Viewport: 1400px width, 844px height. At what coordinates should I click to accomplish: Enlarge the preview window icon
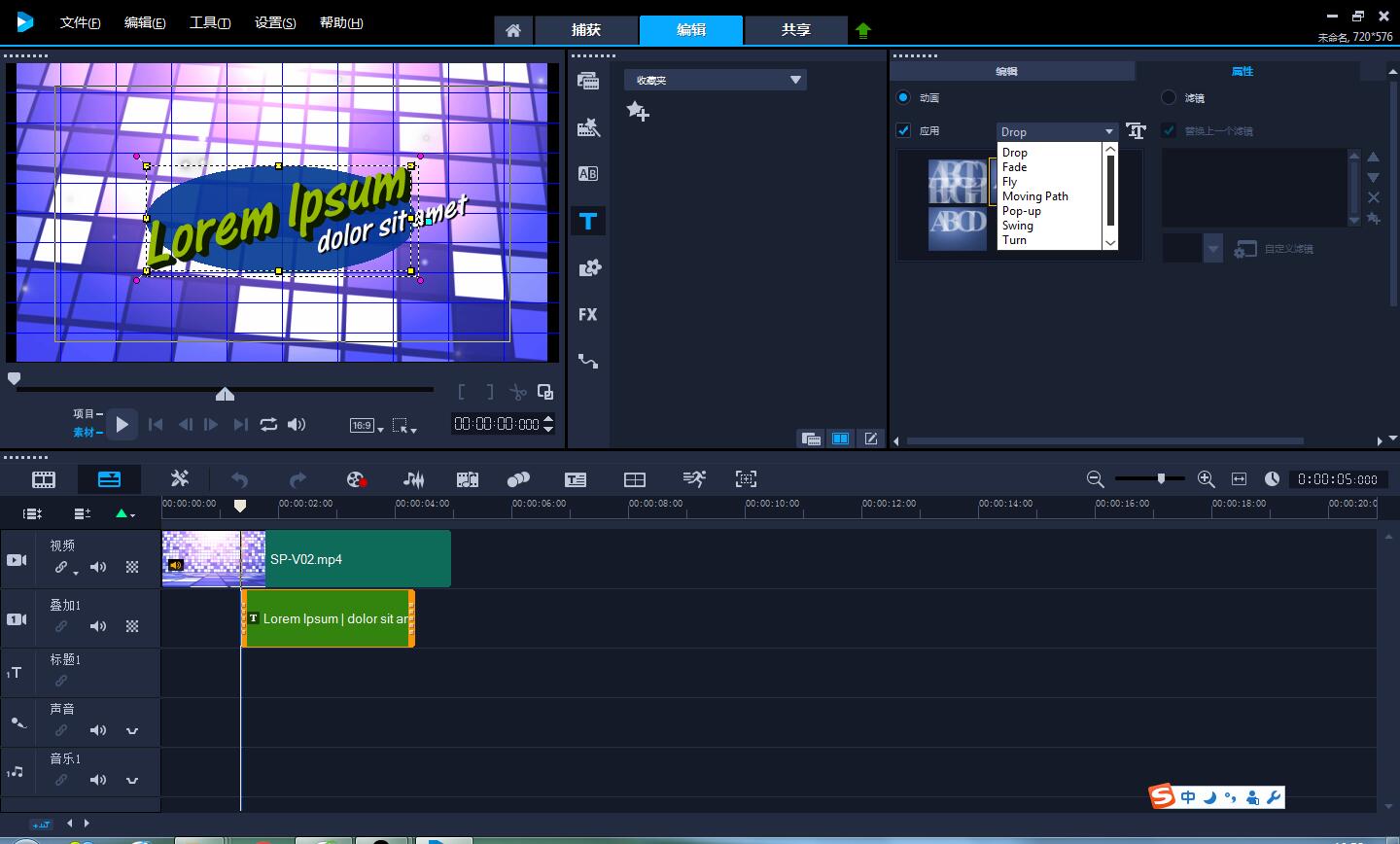pos(545,392)
